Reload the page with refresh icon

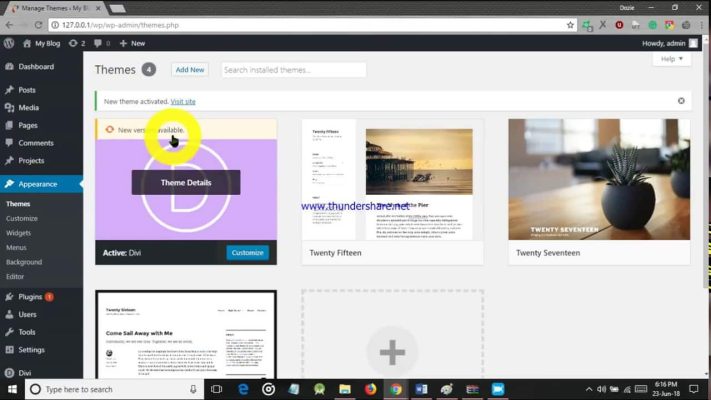click(x=38, y=25)
